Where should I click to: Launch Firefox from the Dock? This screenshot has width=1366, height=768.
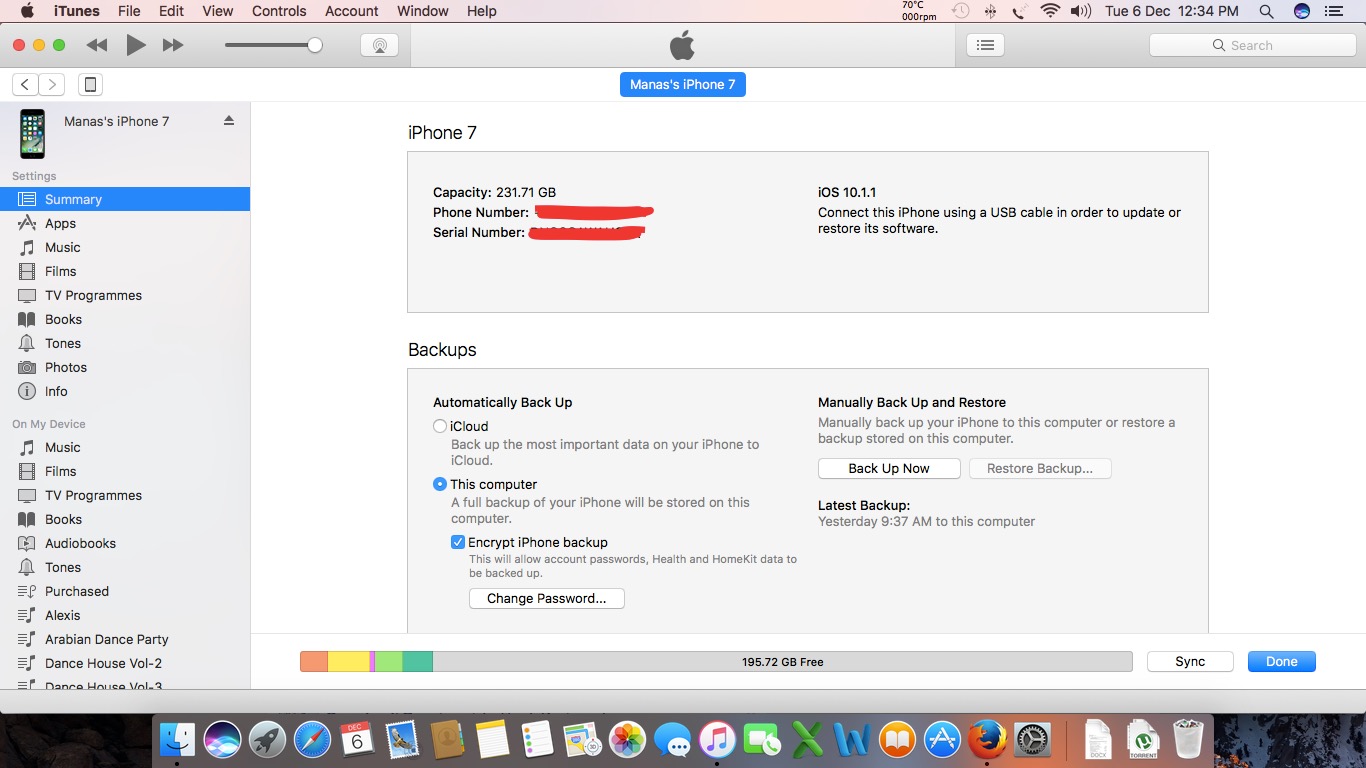[986, 740]
